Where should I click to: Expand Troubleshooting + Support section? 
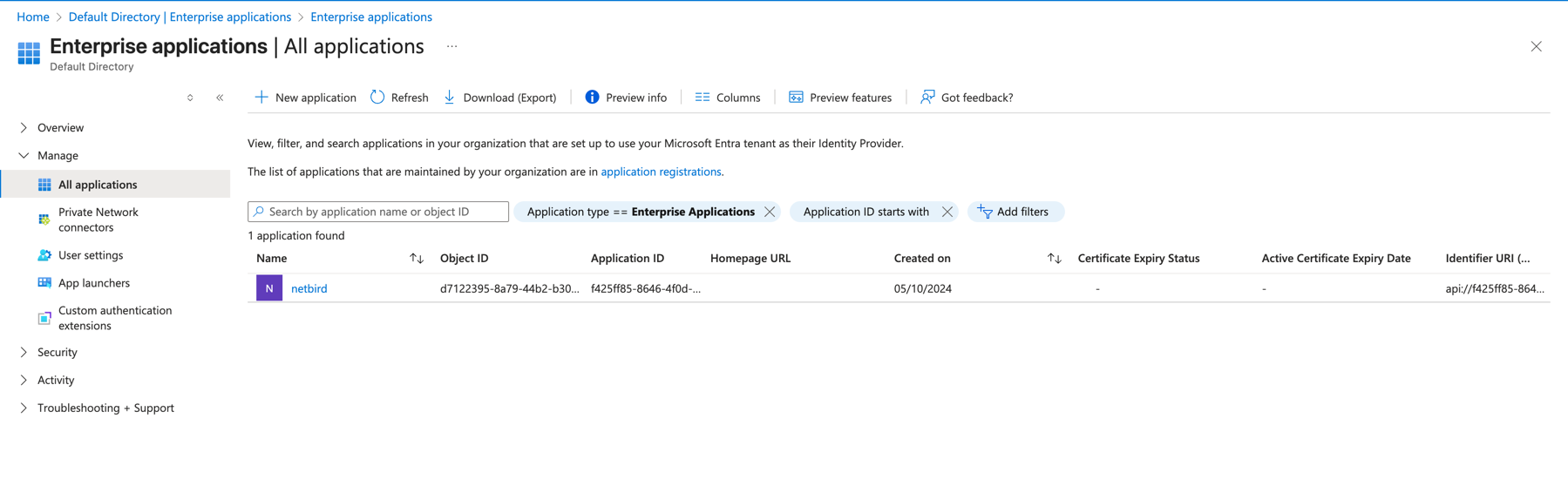click(x=24, y=408)
